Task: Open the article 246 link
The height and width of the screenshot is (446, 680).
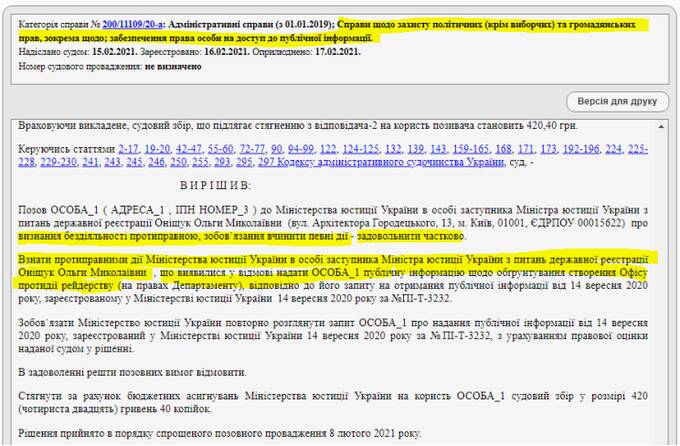Action: [x=156, y=162]
